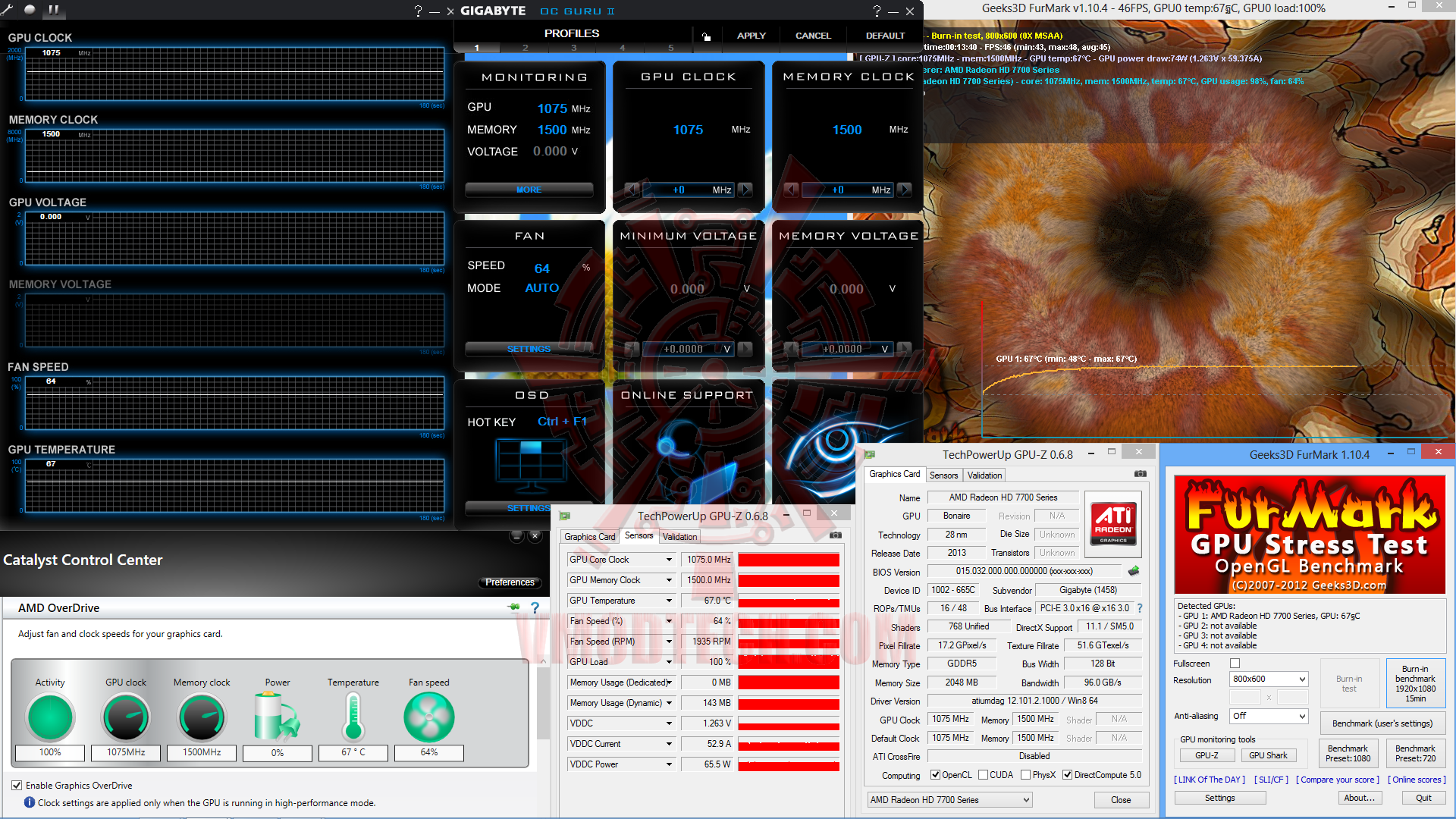Enable Graphics OverDrive checkbox
This screenshot has width=1456, height=819.
(17, 785)
